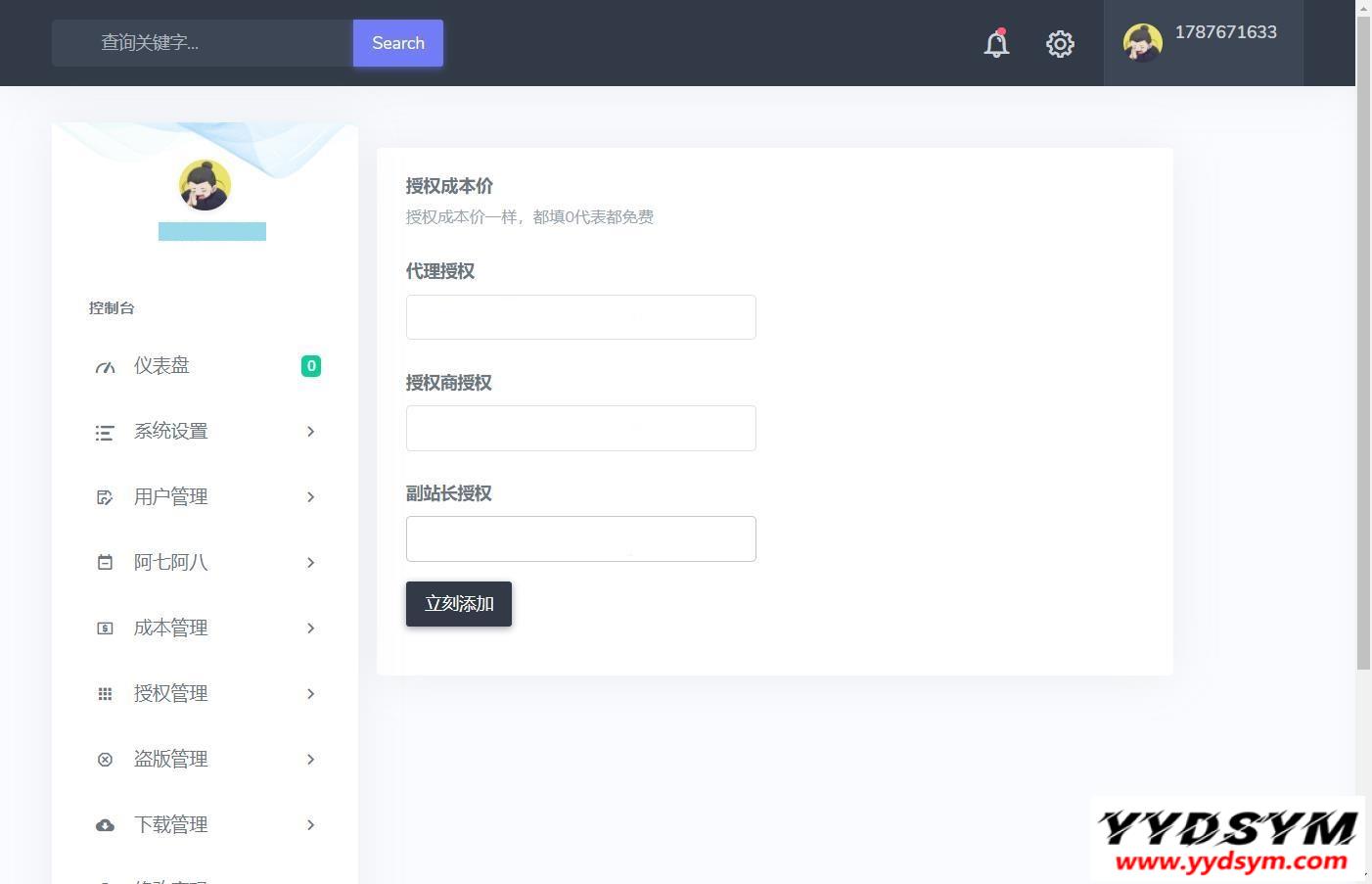Click the dashboard gauge icon beside 仪表盘
Image resolution: width=1372 pixels, height=884 pixels.
105,367
